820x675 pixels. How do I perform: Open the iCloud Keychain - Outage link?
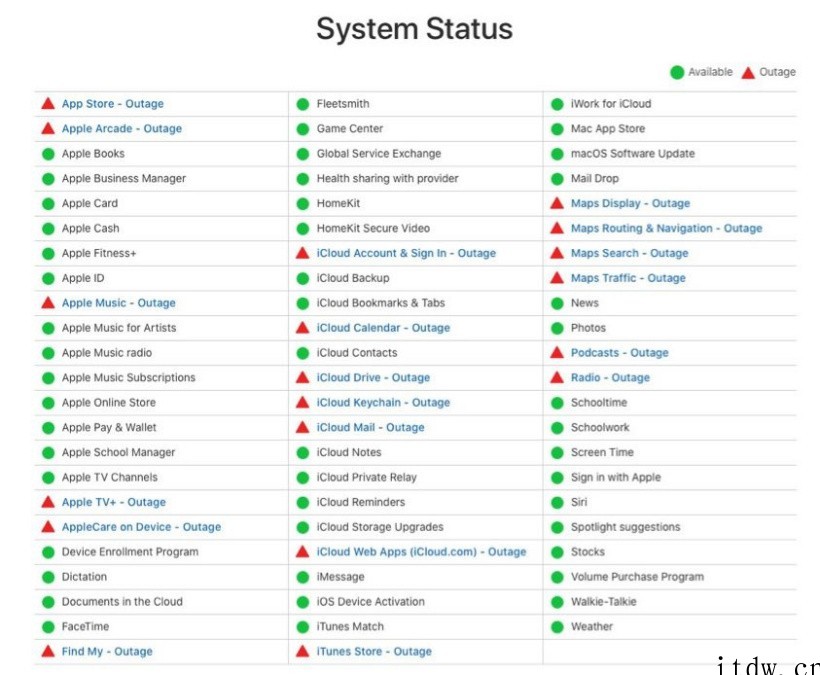pyautogui.click(x=383, y=403)
